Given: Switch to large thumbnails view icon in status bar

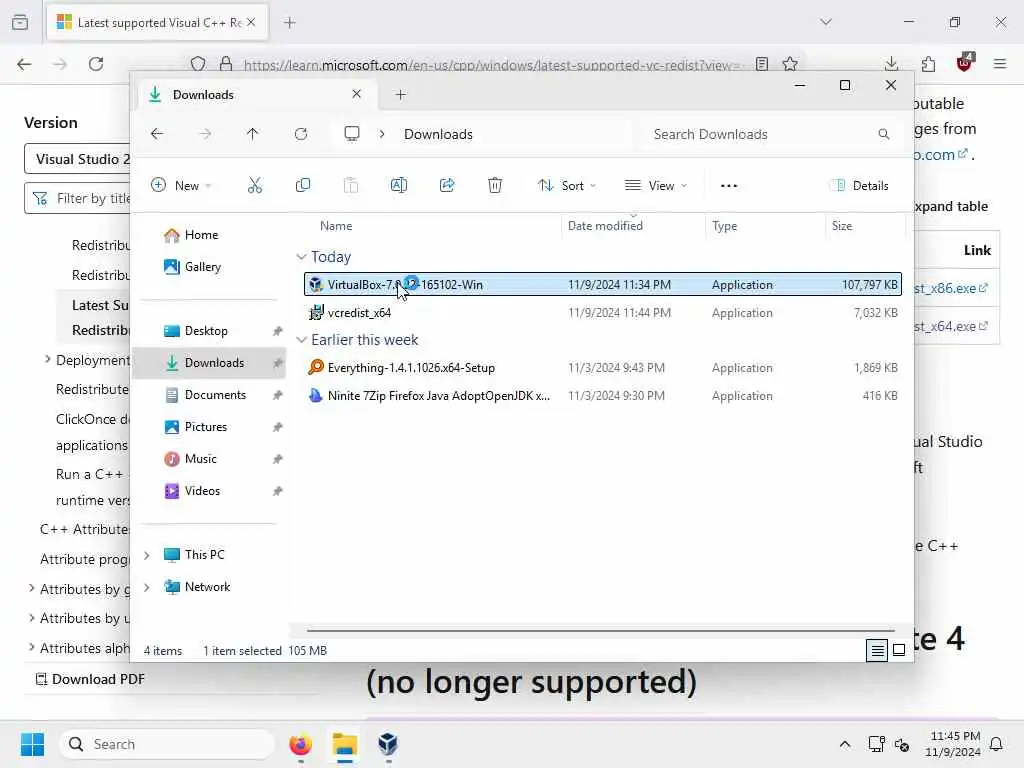Looking at the screenshot, I should [899, 650].
